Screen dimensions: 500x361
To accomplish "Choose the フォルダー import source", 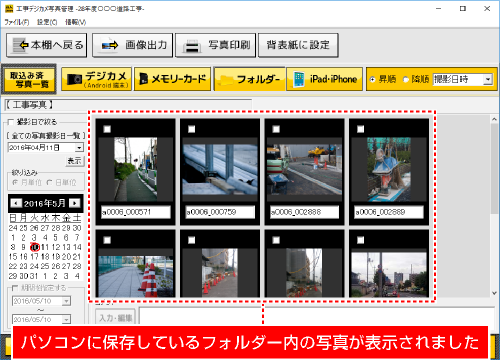I will click(249, 79).
